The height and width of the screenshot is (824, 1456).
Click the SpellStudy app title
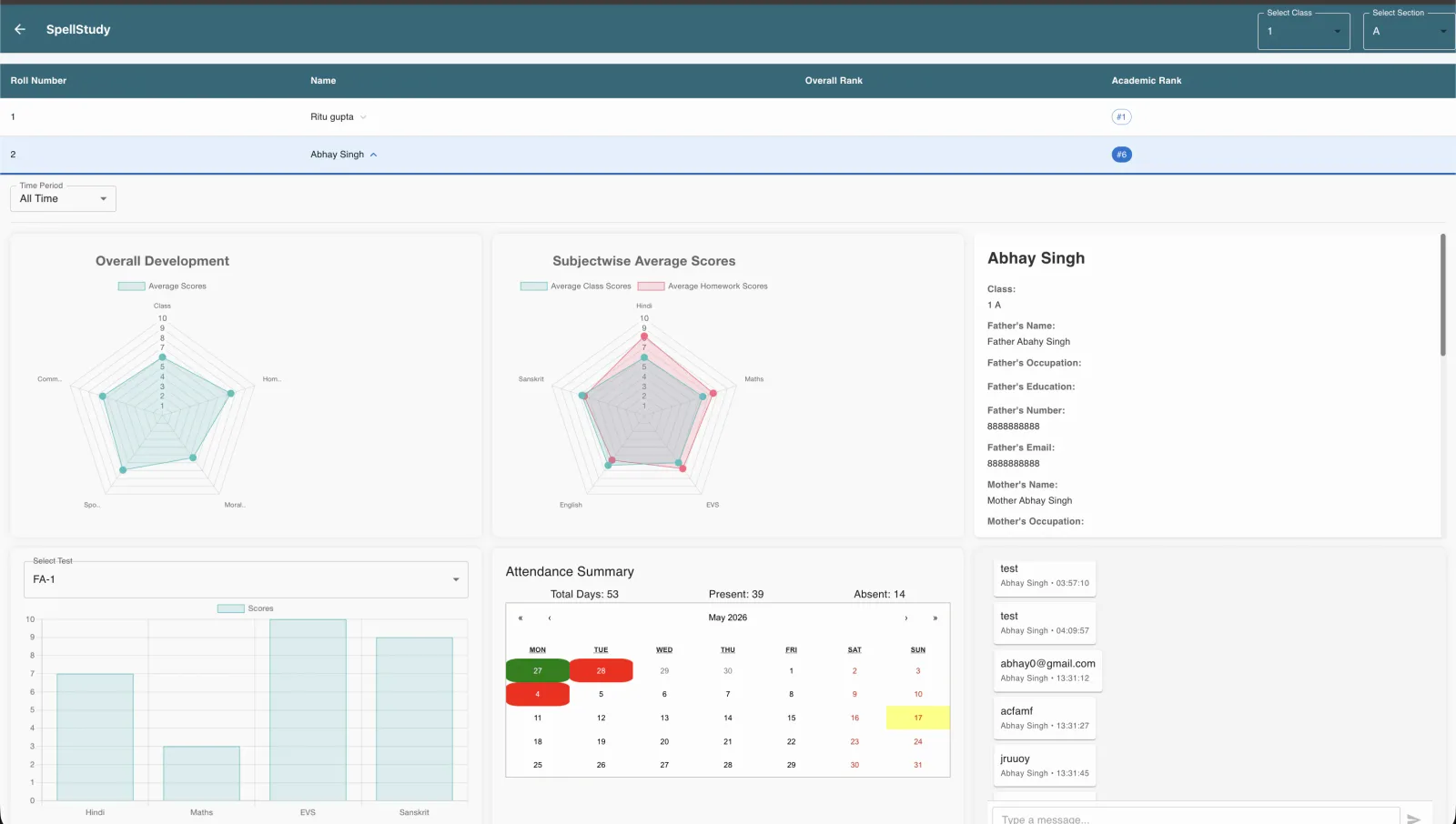[78, 29]
